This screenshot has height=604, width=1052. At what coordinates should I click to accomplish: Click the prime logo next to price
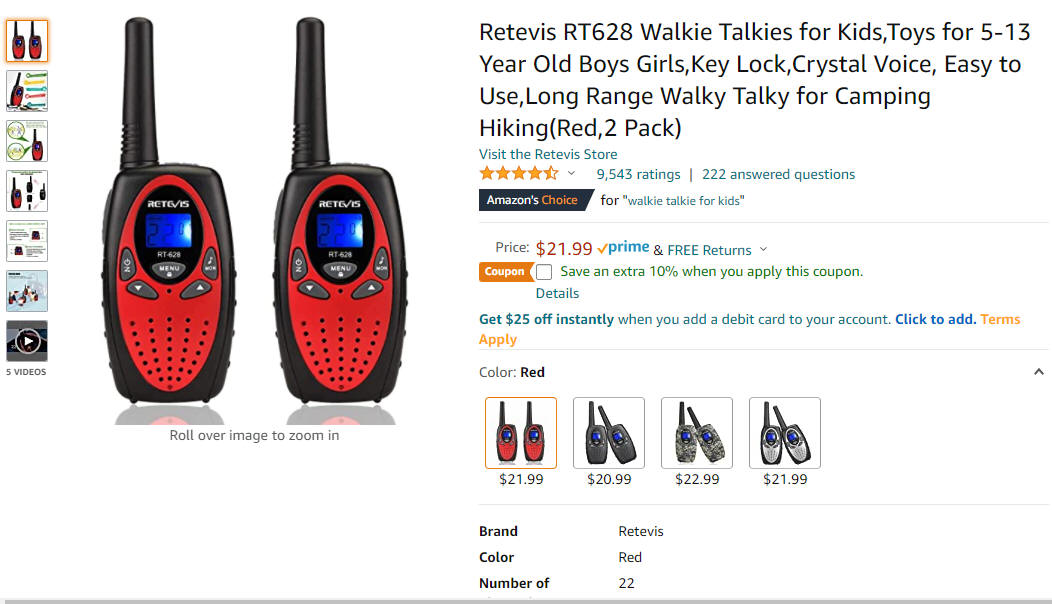623,248
